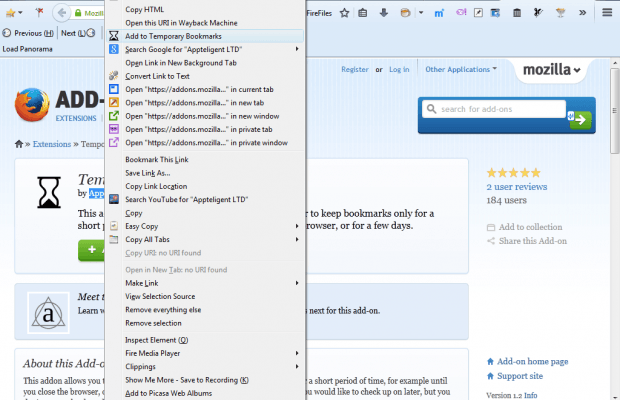Click the Extensions breadcrumb link
The image size is (620, 400).
click(x=52, y=144)
